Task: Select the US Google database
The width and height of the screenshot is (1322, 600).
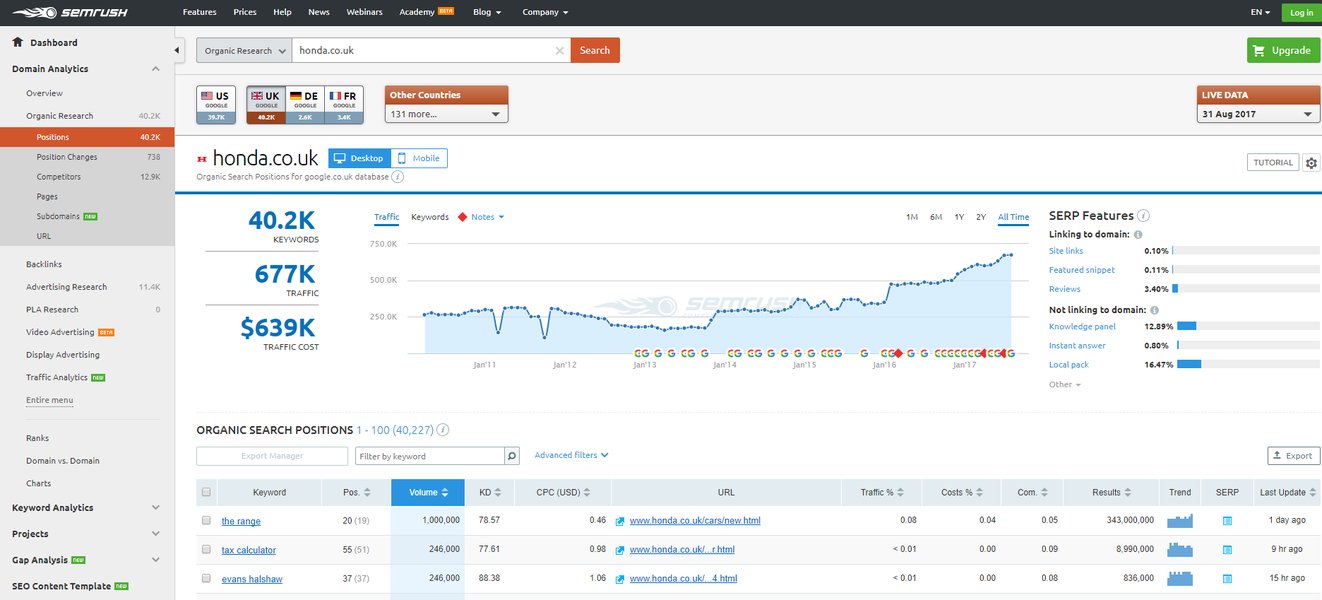Action: click(215, 105)
